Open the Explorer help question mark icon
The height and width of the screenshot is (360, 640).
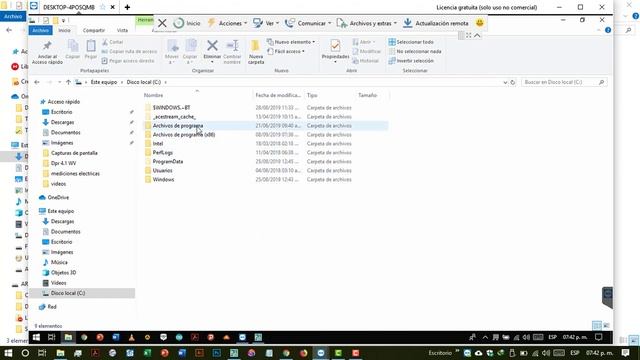click(x=608, y=30)
